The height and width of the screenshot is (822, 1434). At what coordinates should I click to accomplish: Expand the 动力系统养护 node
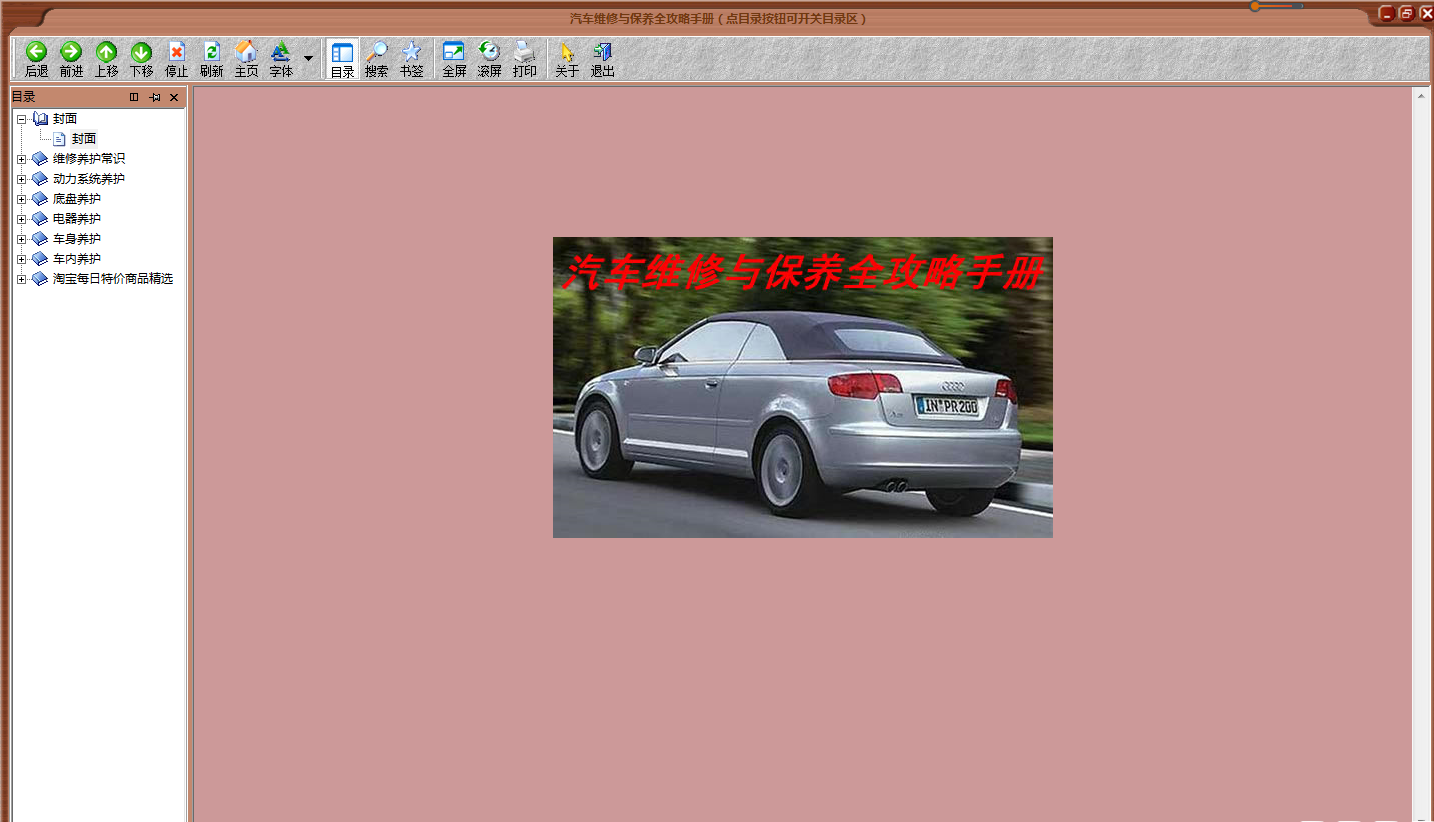22,179
